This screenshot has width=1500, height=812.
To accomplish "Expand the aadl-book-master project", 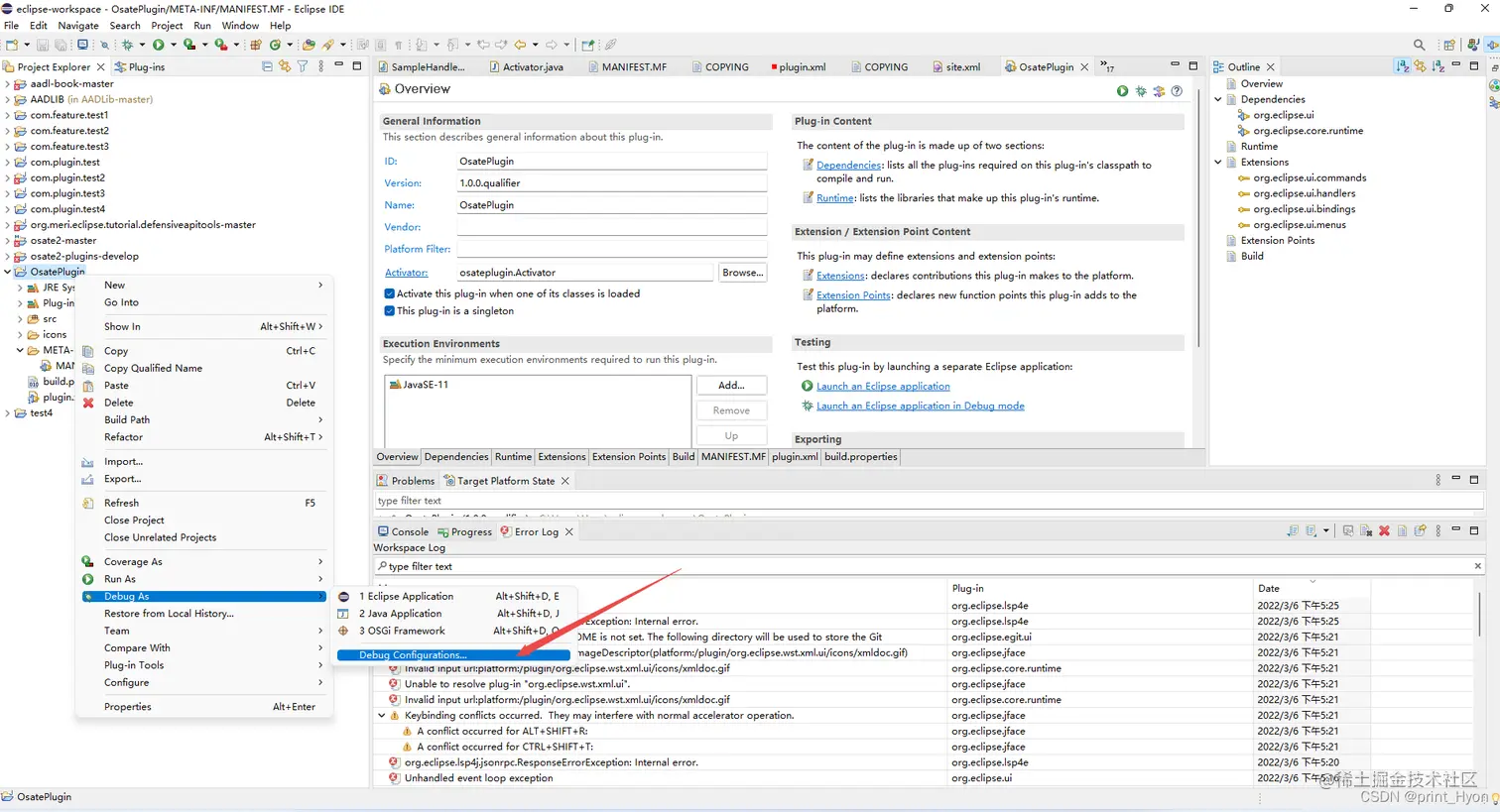I will (8, 84).
